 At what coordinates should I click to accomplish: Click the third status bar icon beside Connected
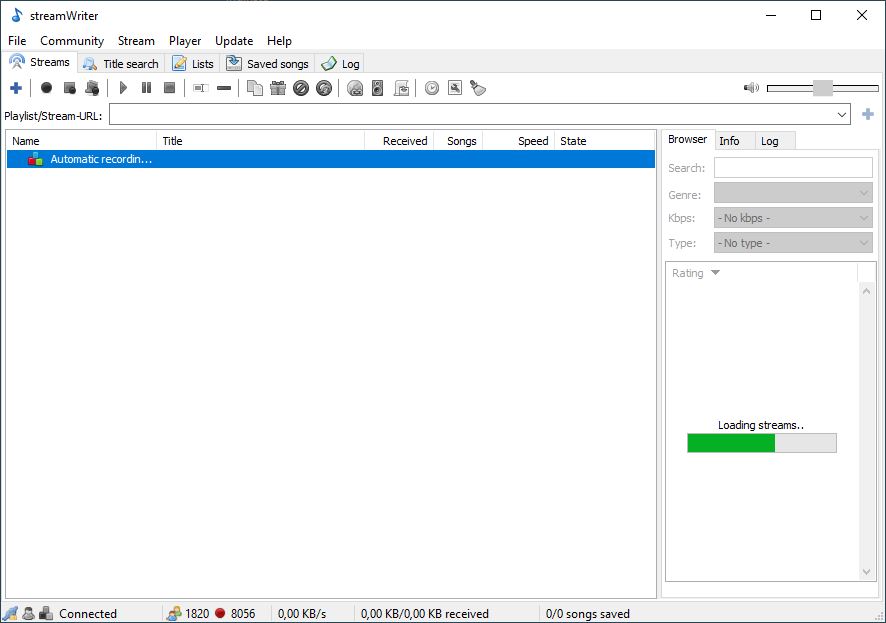pos(46,613)
